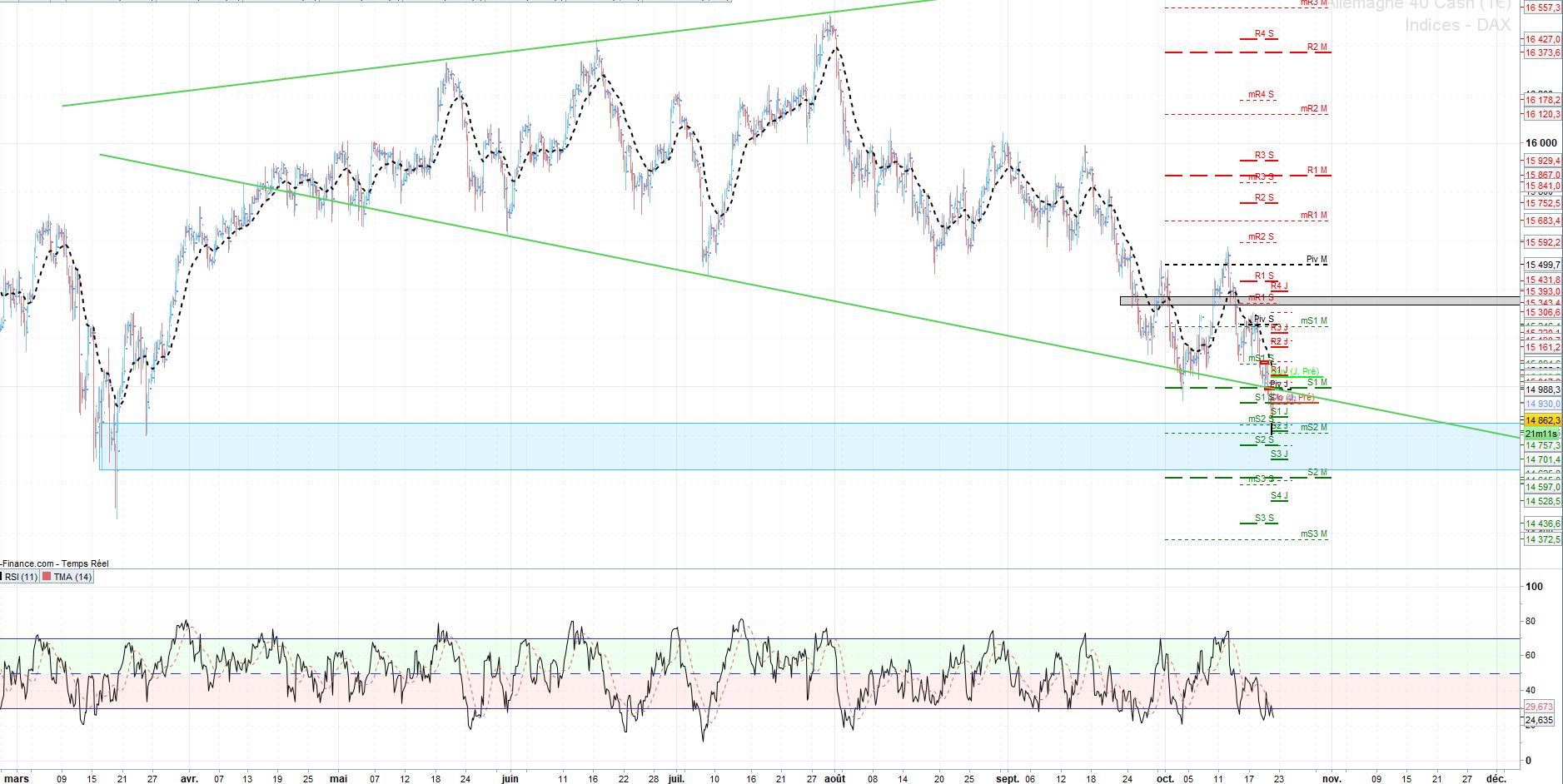Open the TMA (14) indicator label
The height and width of the screenshot is (784, 1563).
click(x=72, y=577)
